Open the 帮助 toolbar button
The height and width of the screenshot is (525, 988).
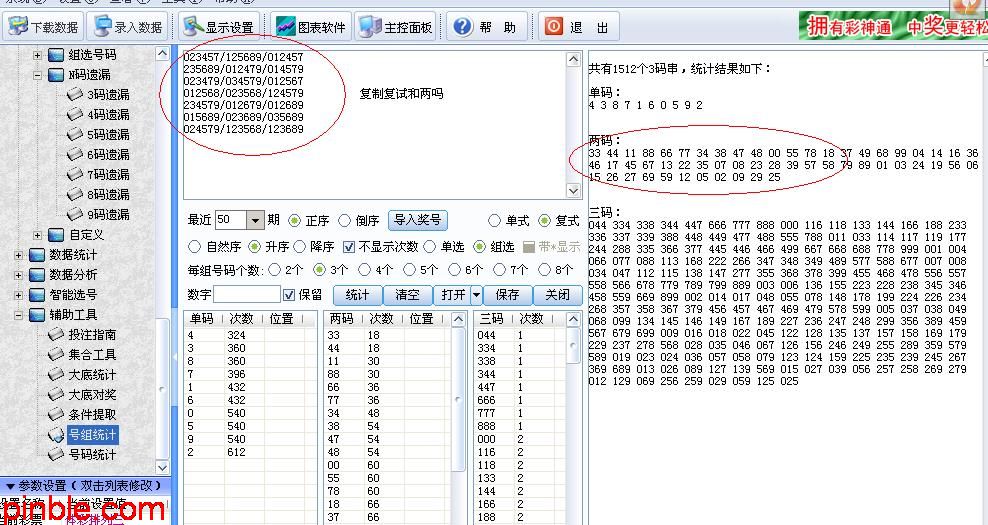487,26
